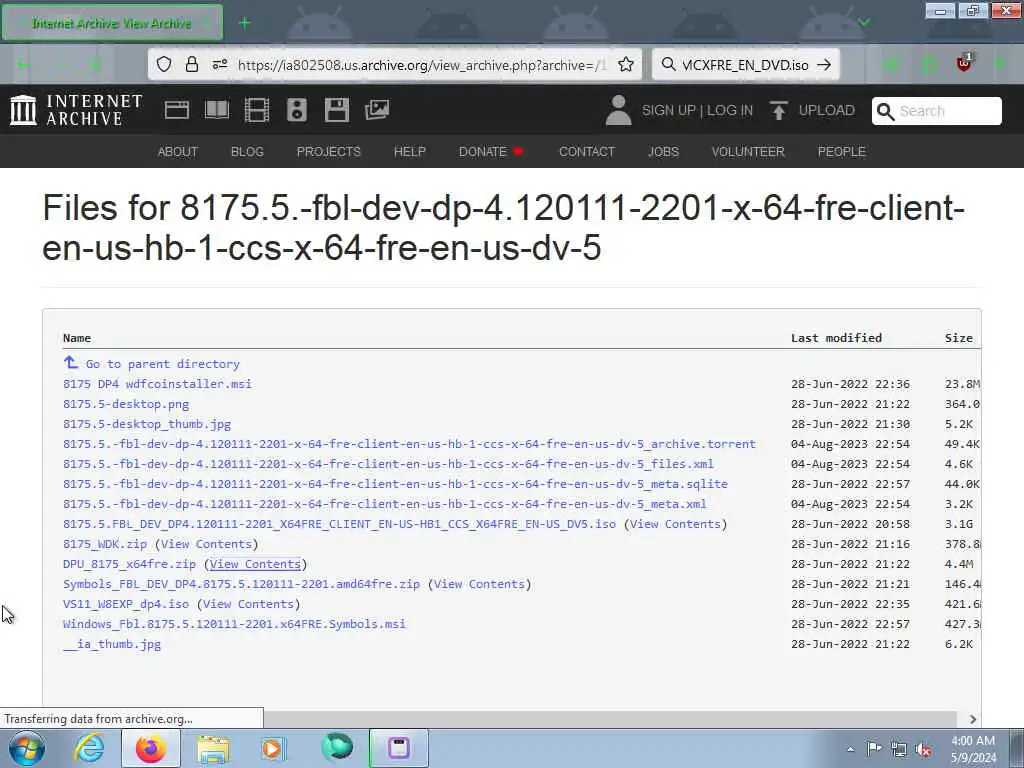Launch Internet Explorer from taskbar
This screenshot has width=1024, height=768.
[x=89, y=748]
